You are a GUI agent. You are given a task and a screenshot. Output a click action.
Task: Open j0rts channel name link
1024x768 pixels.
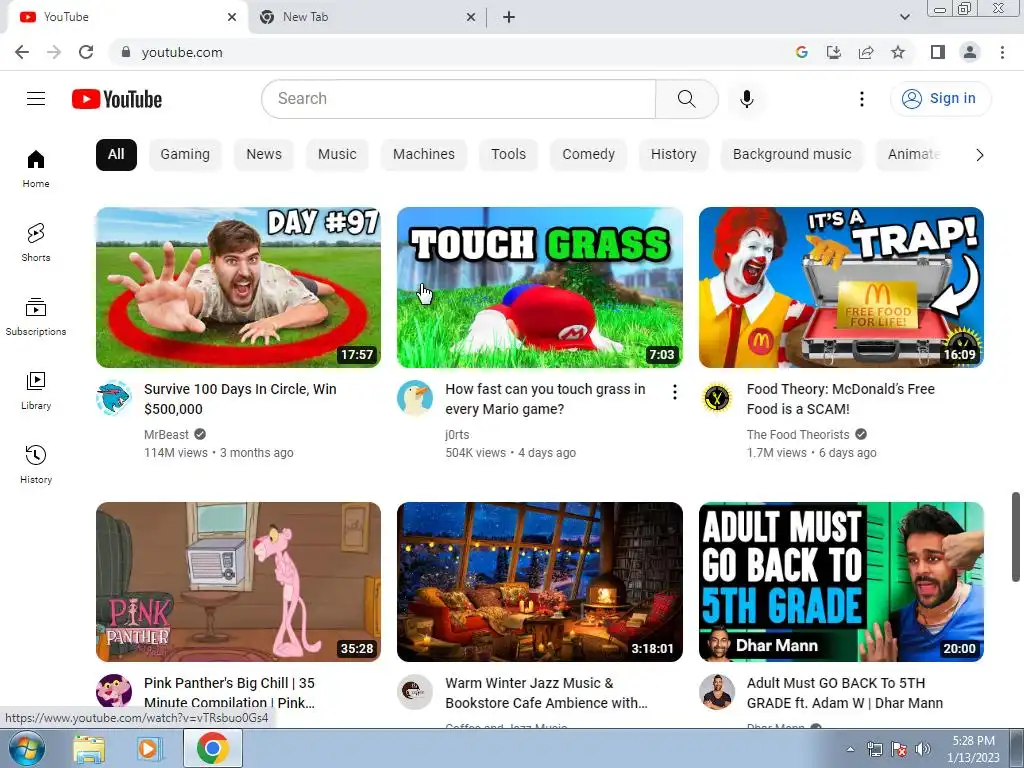point(457,434)
